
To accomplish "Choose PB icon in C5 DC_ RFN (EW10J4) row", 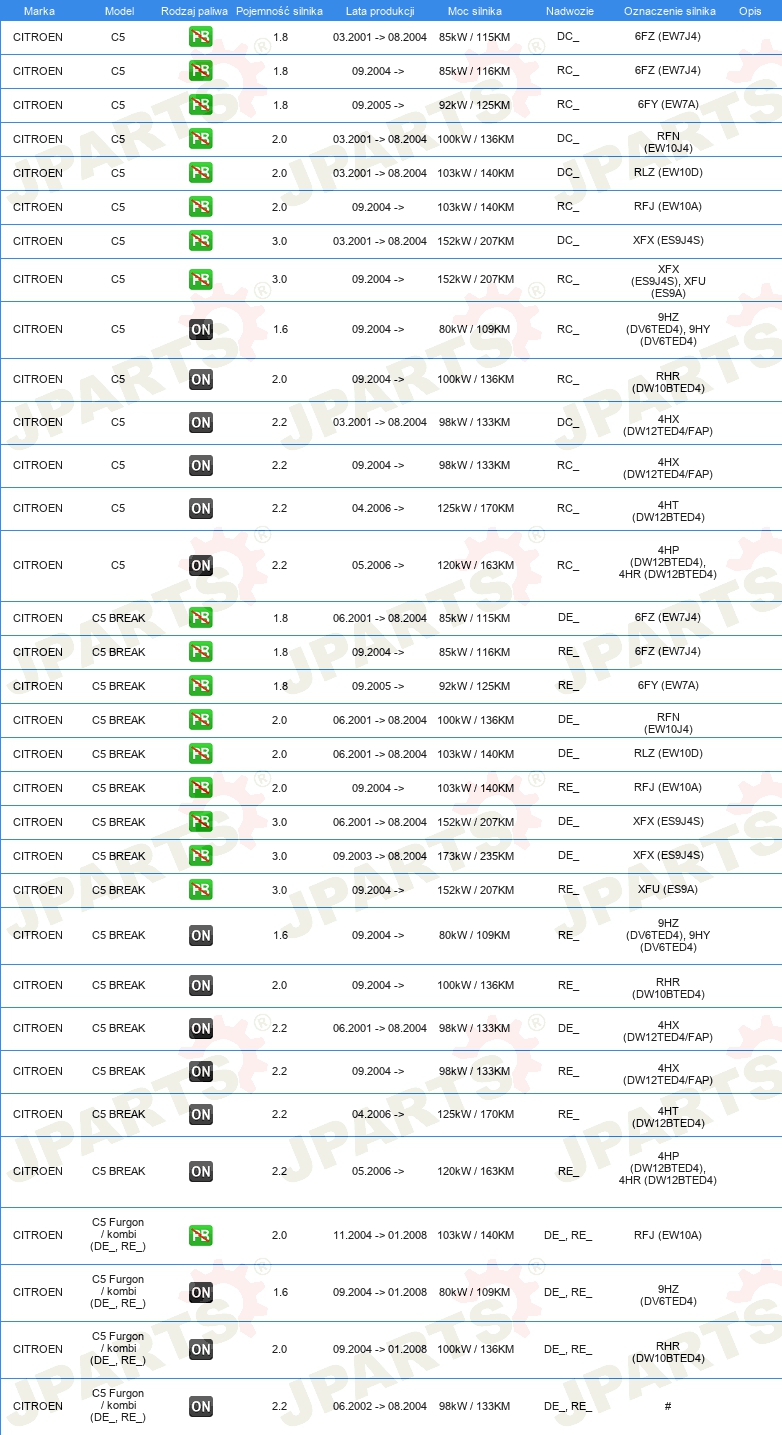I will [x=200, y=139].
